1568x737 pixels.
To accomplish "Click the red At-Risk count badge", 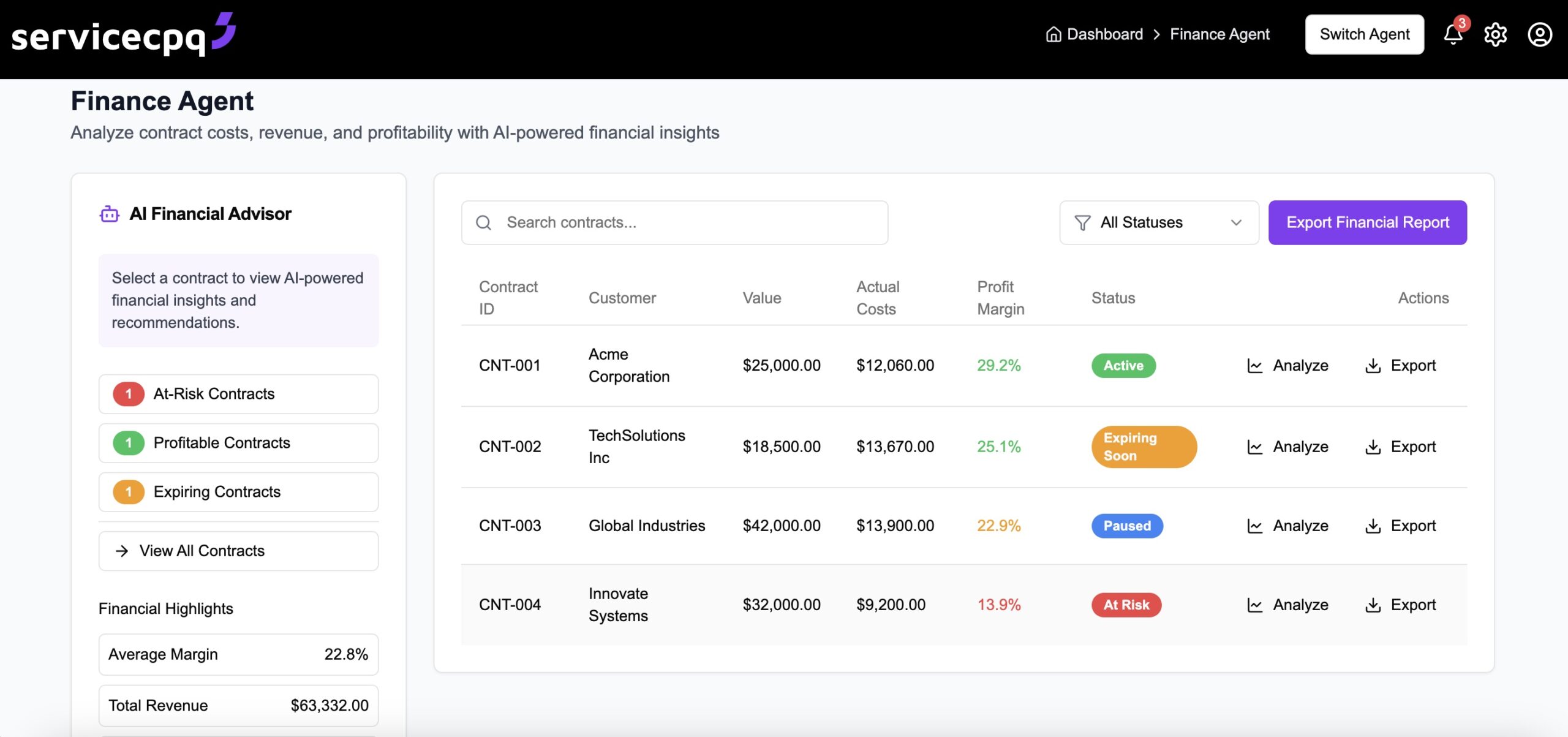I will pyautogui.click(x=129, y=394).
